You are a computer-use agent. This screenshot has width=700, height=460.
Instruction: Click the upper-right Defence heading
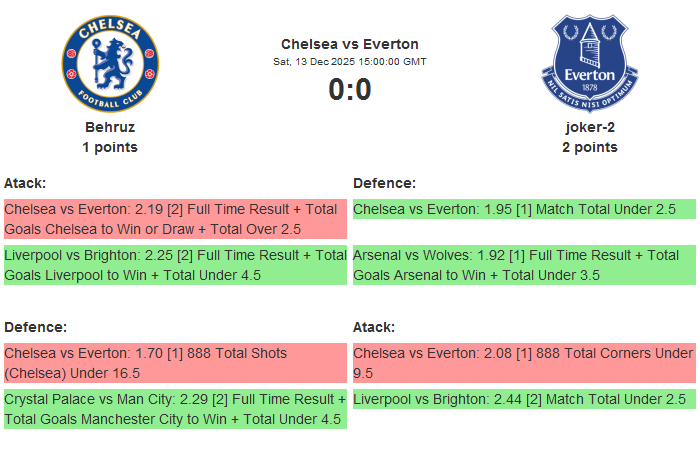coord(384,183)
